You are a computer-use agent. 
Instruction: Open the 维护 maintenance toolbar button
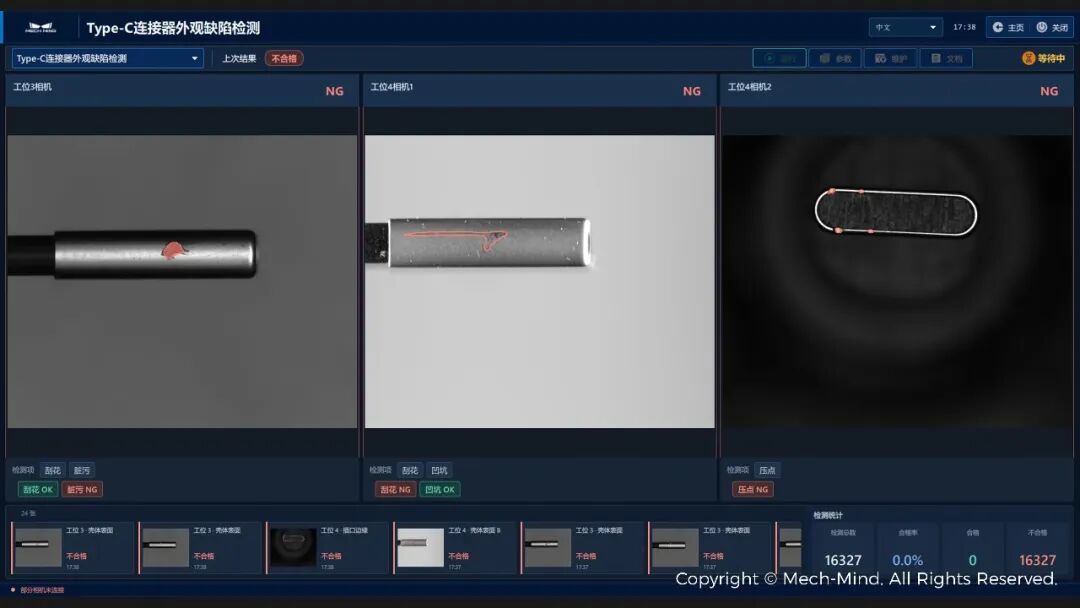coord(891,59)
